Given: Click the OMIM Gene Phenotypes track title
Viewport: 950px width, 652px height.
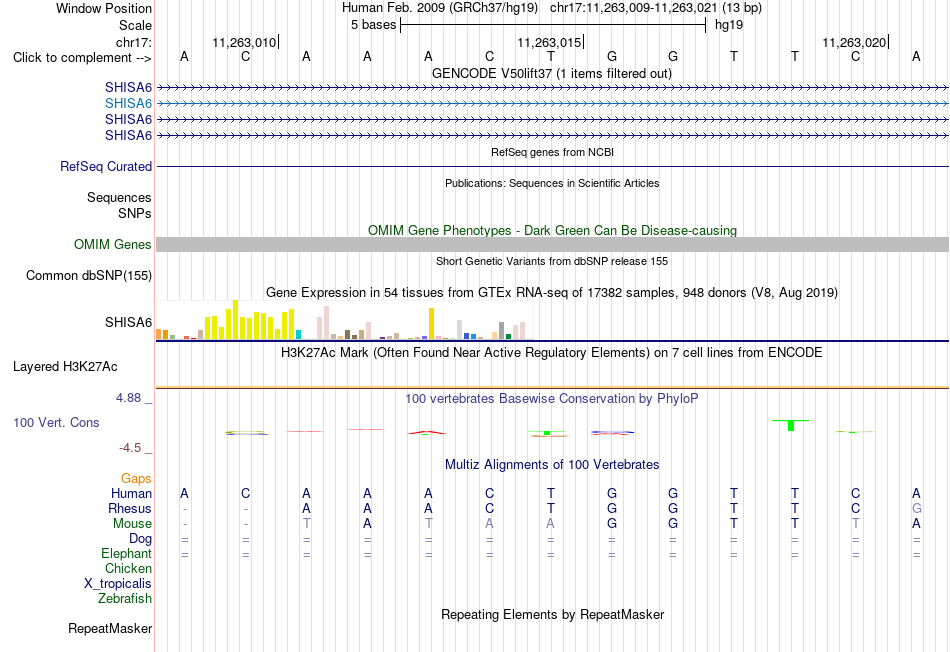Looking at the screenshot, I should (553, 230).
